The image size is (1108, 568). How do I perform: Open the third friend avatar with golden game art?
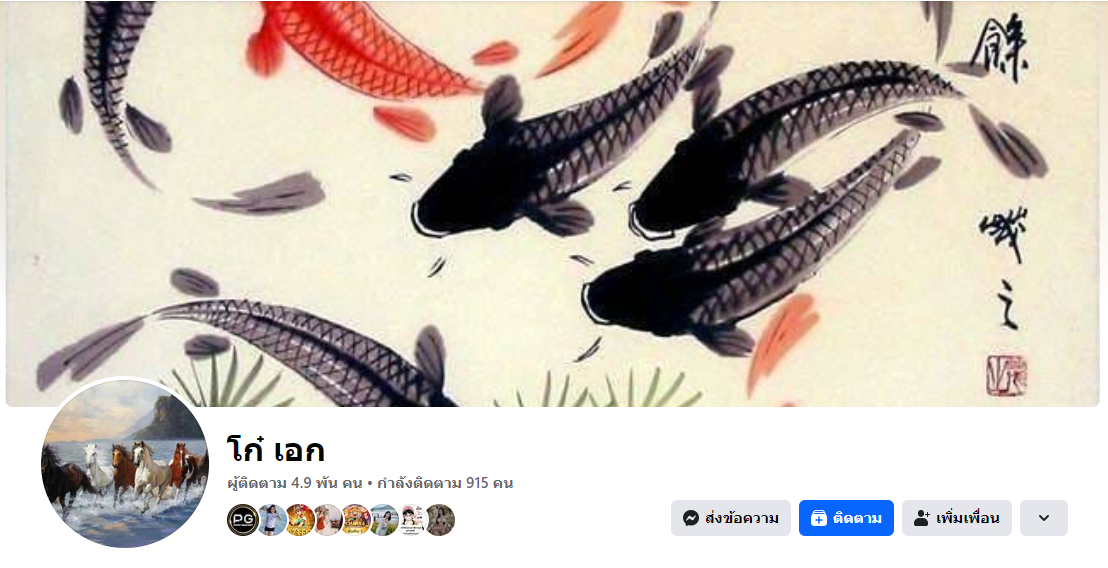(x=300, y=520)
